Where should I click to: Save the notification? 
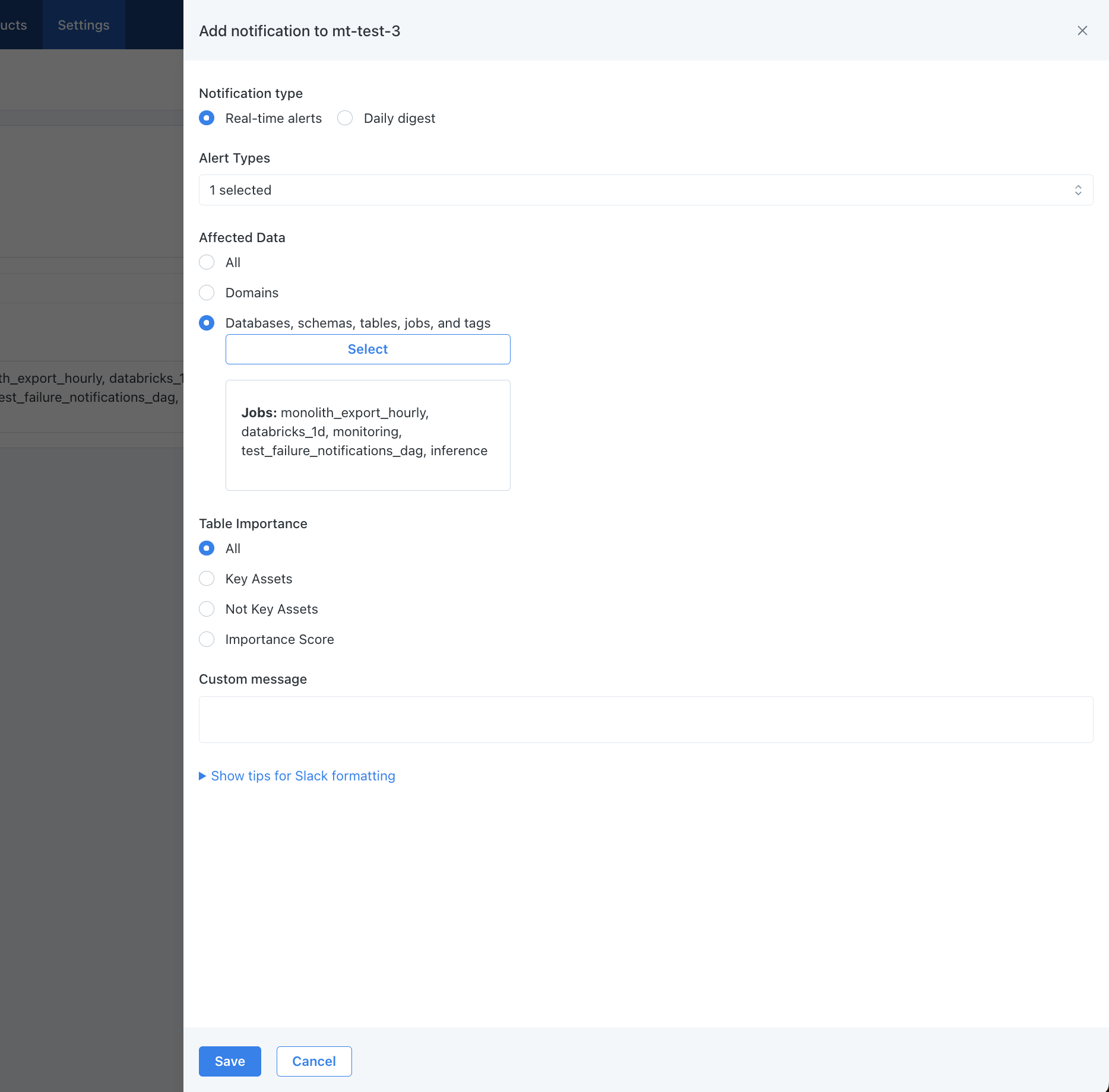click(230, 1061)
